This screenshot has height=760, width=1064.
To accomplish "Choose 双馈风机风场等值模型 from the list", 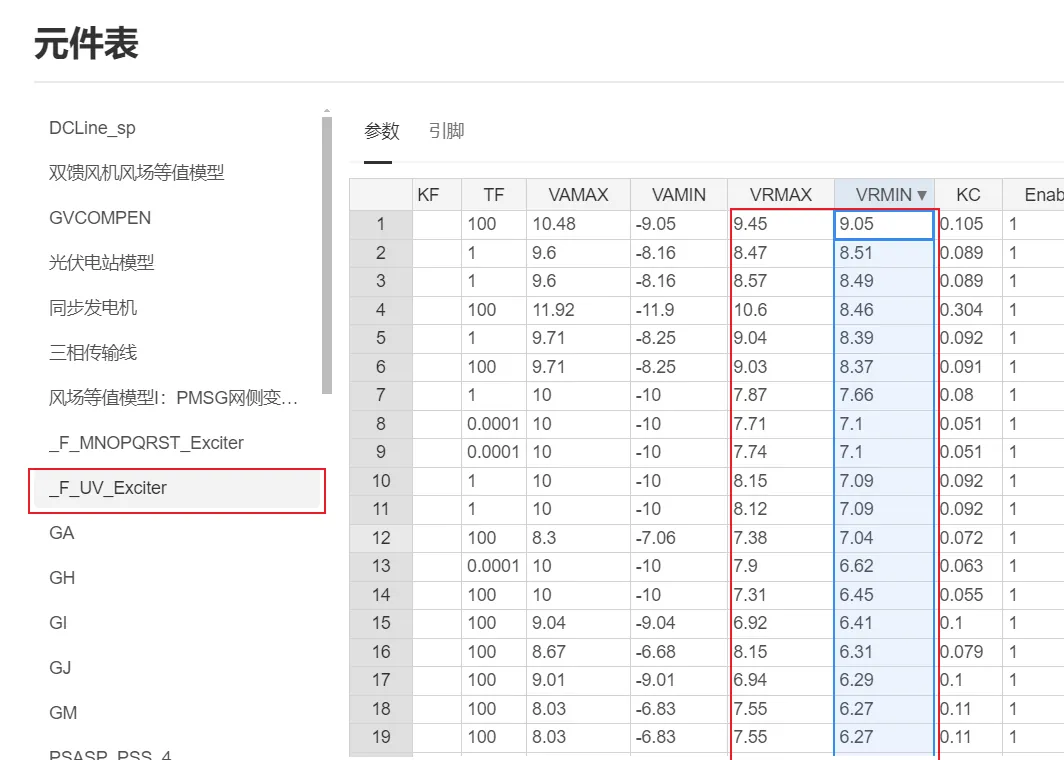I will 136,173.
